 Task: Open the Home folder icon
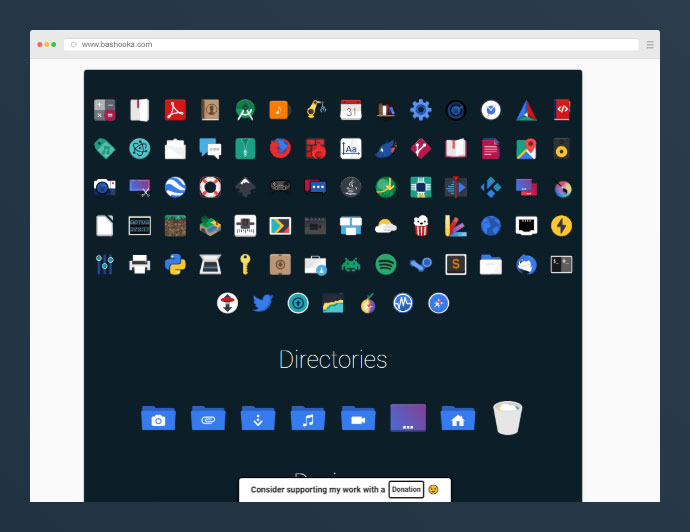click(458, 418)
